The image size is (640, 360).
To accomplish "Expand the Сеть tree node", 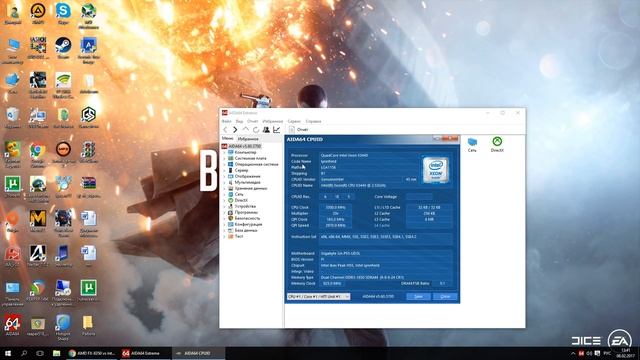I will coord(224,194).
